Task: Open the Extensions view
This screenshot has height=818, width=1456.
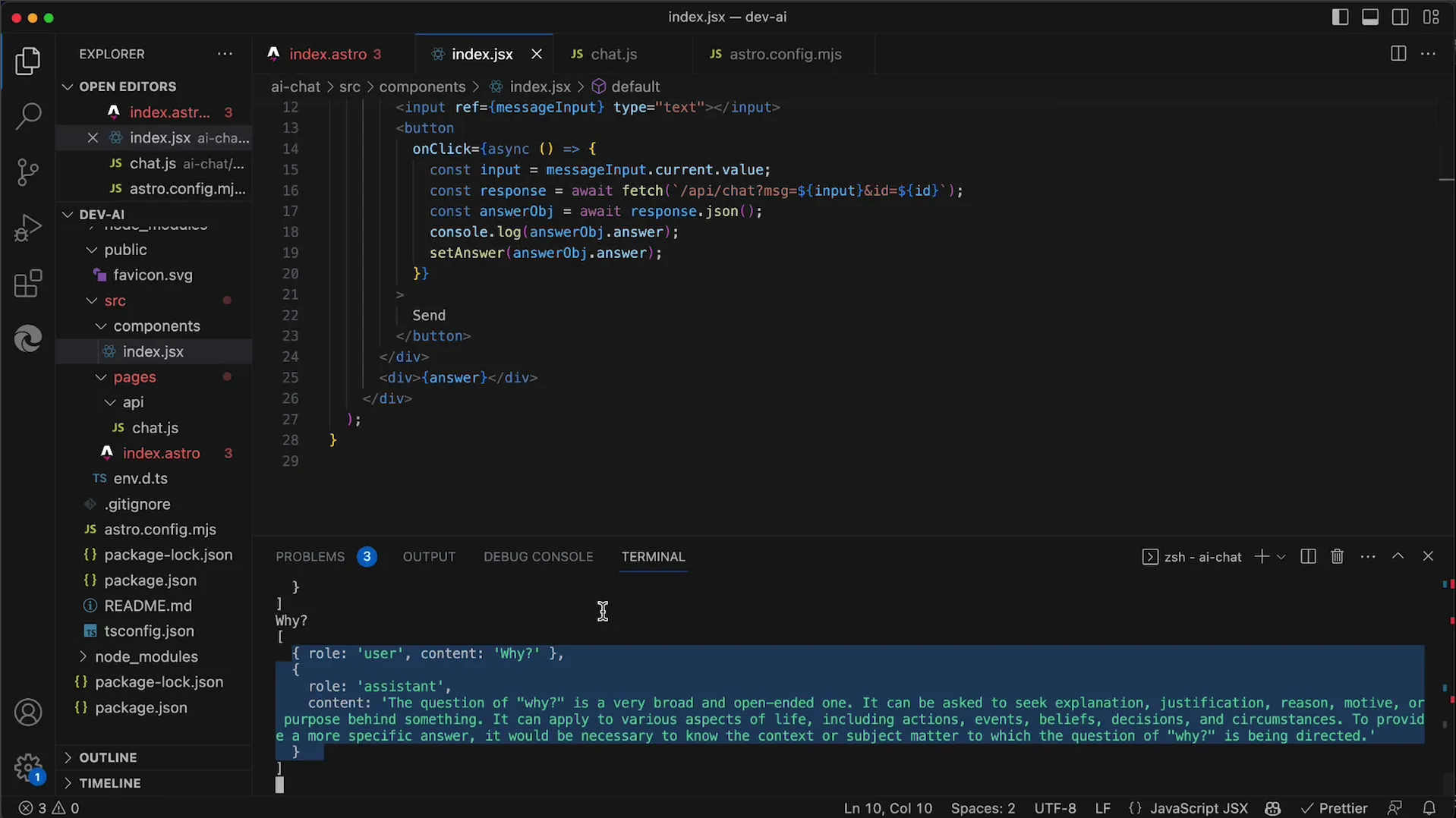Action: [x=28, y=284]
